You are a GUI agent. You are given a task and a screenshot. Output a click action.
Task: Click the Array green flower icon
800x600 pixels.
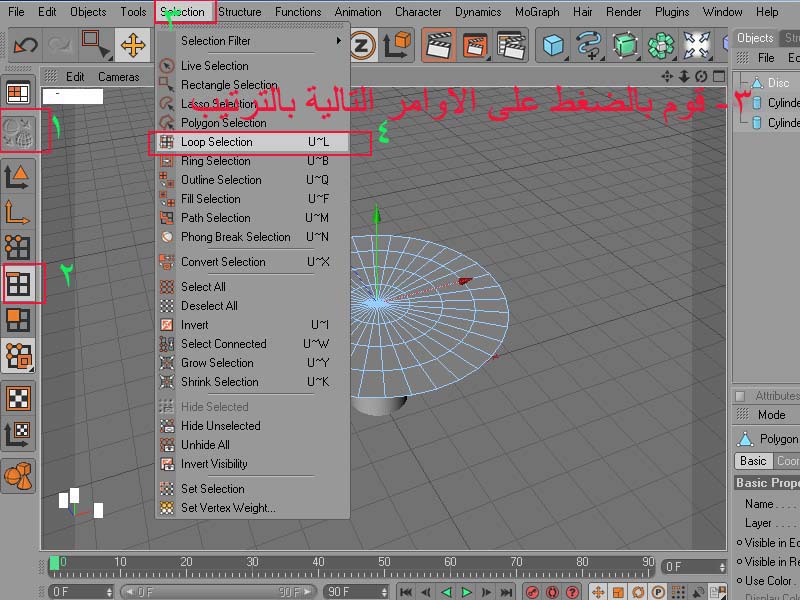click(661, 46)
